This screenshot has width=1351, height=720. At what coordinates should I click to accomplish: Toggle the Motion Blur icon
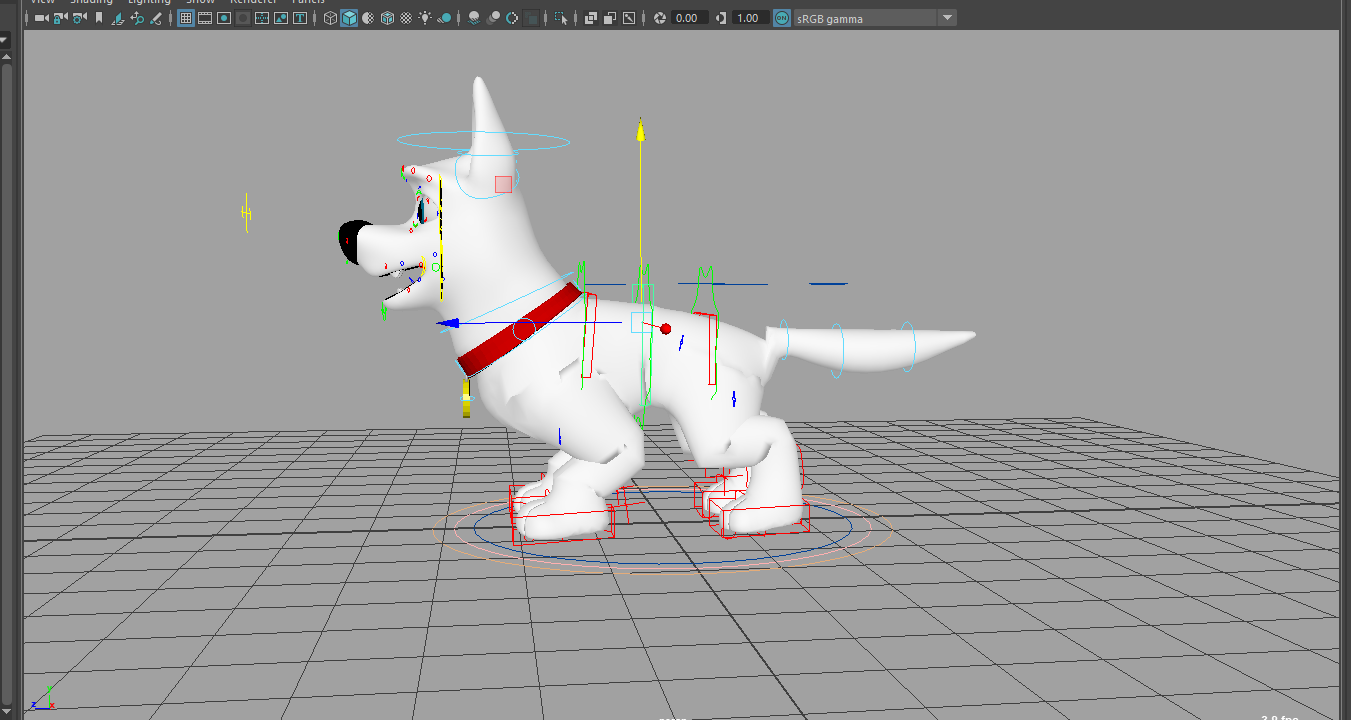493,18
